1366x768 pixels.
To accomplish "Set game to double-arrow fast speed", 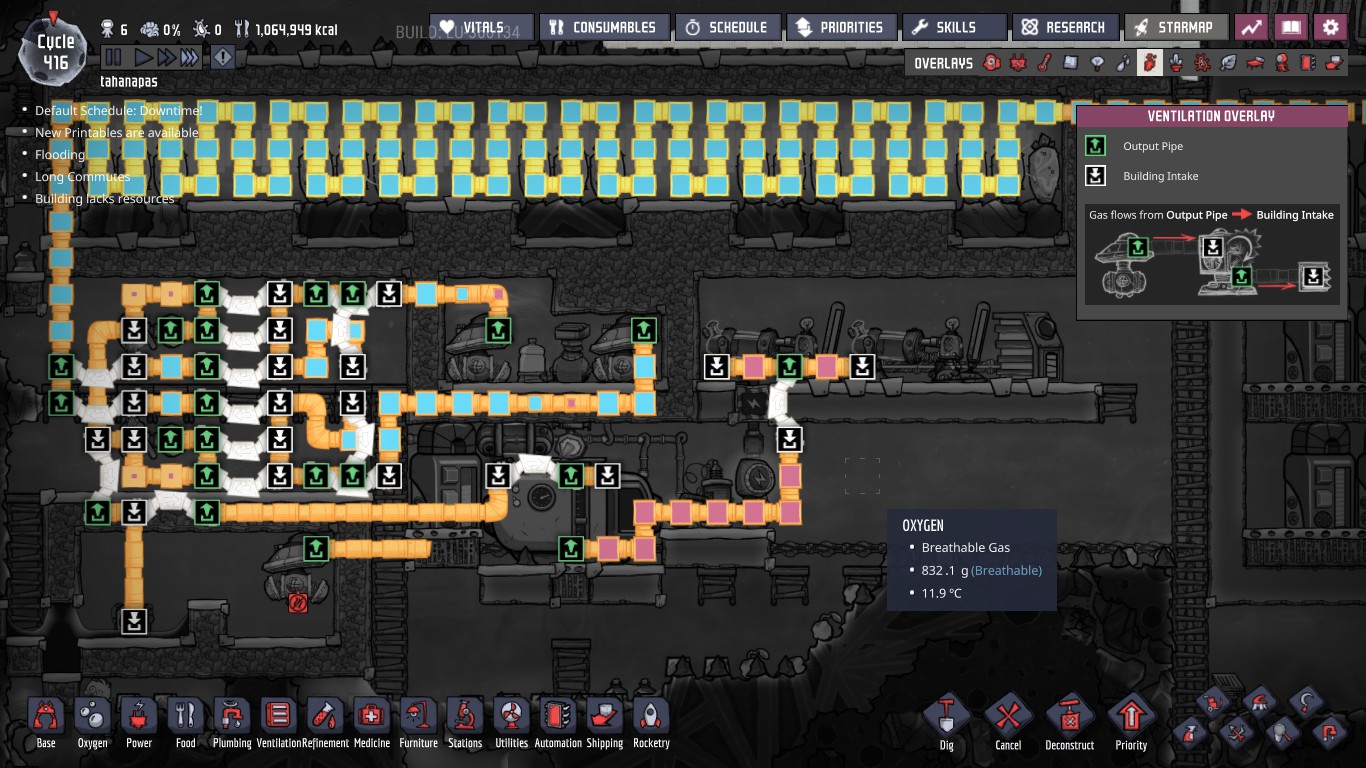I will 166,57.
